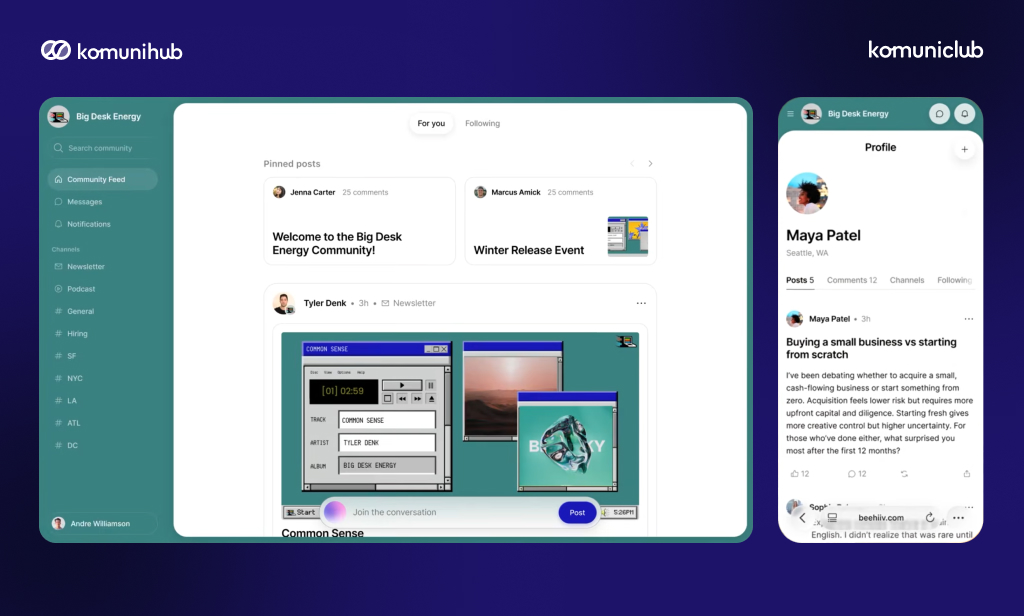Click Marcus Amick's avatar

point(480,192)
